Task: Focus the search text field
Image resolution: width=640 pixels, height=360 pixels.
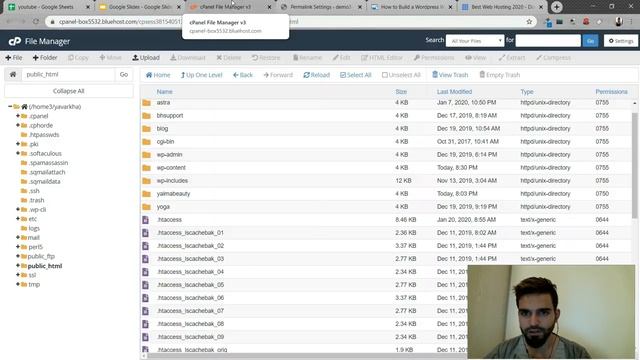Action: [548, 41]
